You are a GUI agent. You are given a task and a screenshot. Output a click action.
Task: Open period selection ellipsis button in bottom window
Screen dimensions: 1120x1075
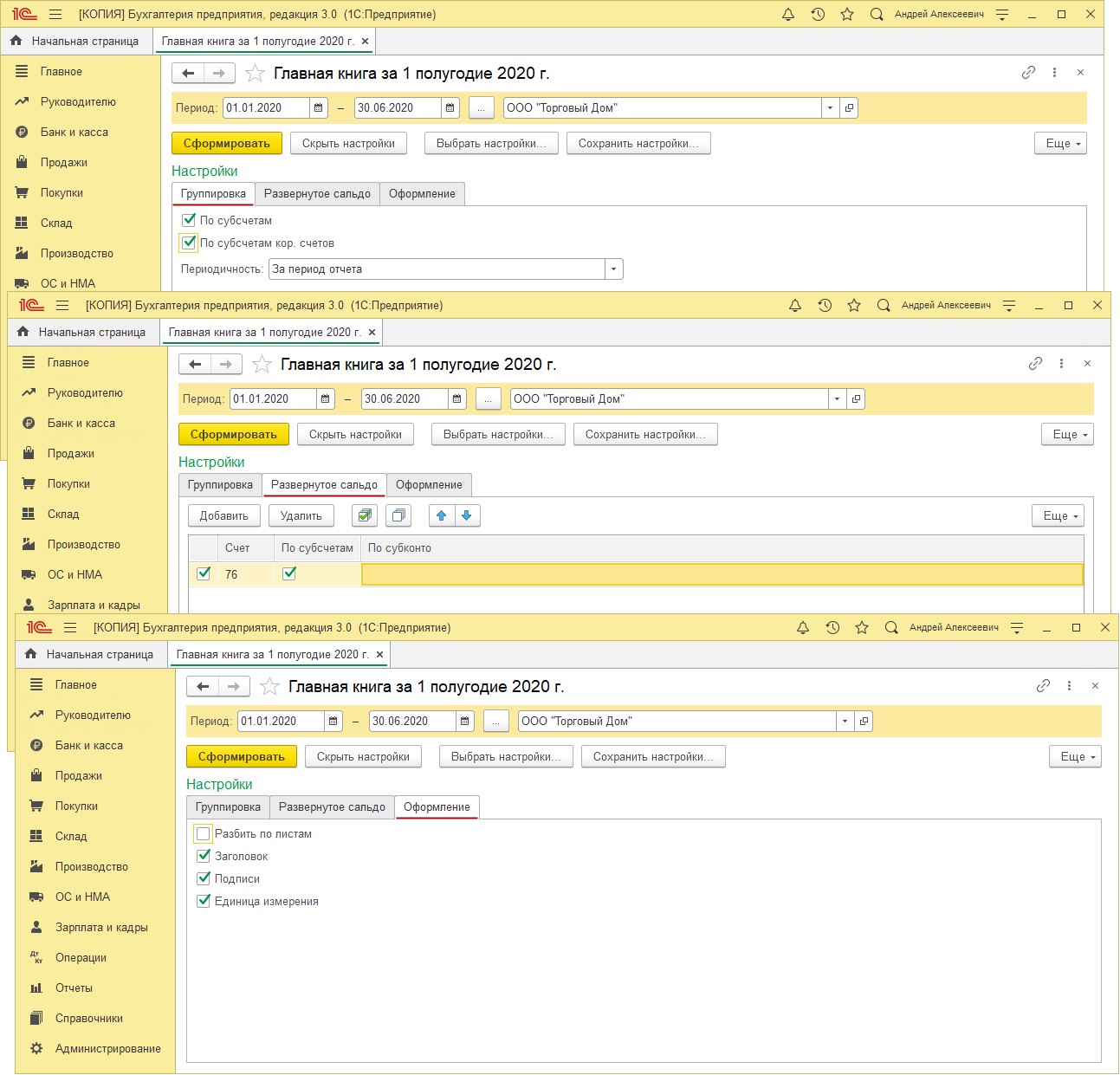point(495,722)
